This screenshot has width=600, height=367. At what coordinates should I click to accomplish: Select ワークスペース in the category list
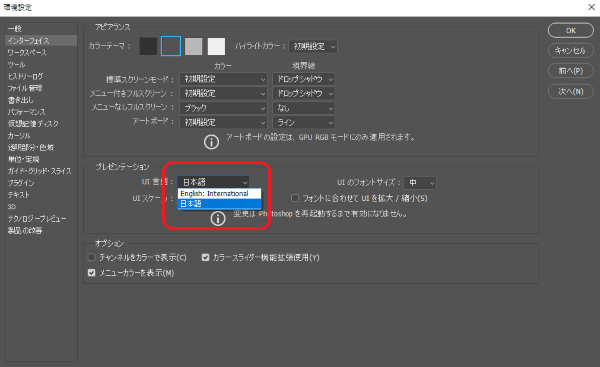coord(41,52)
